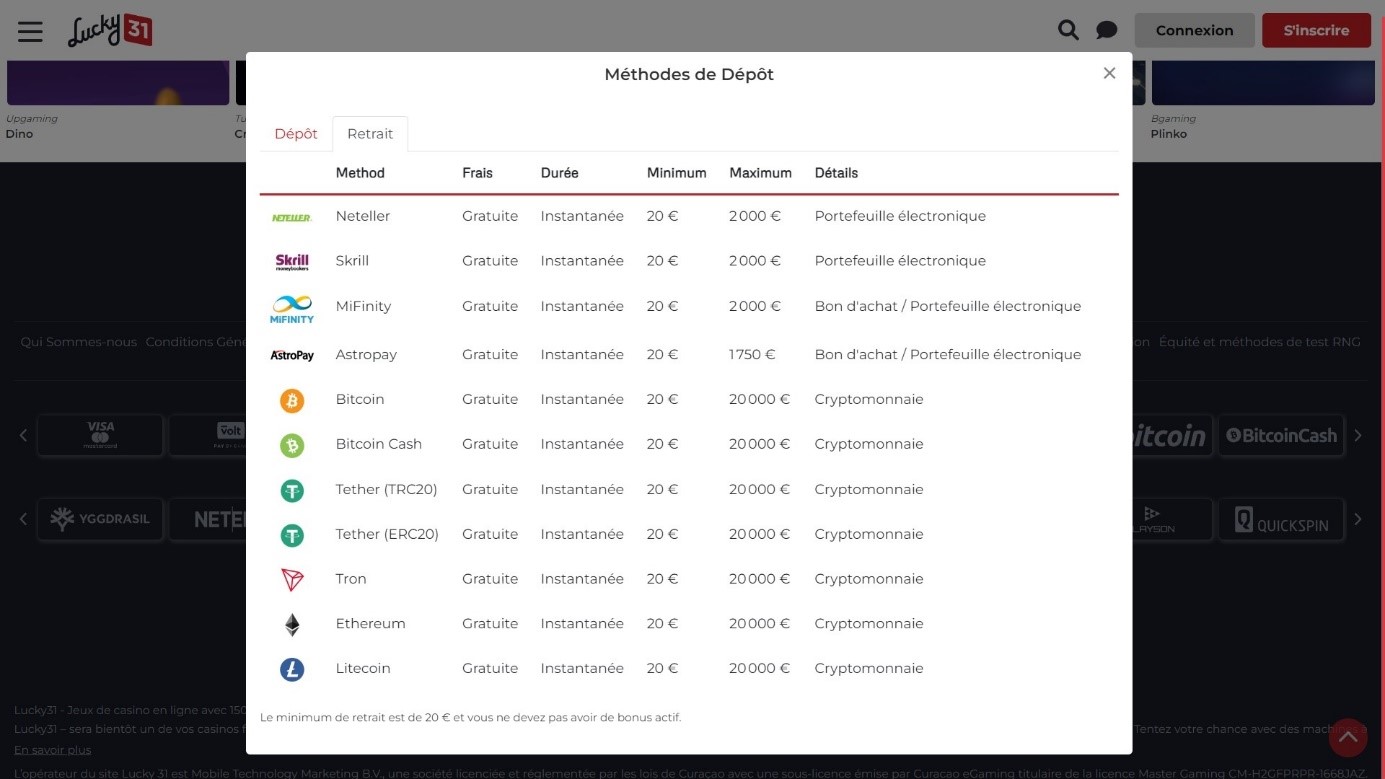Click the Litecoin icon
This screenshot has height=779, width=1385.
tap(292, 669)
